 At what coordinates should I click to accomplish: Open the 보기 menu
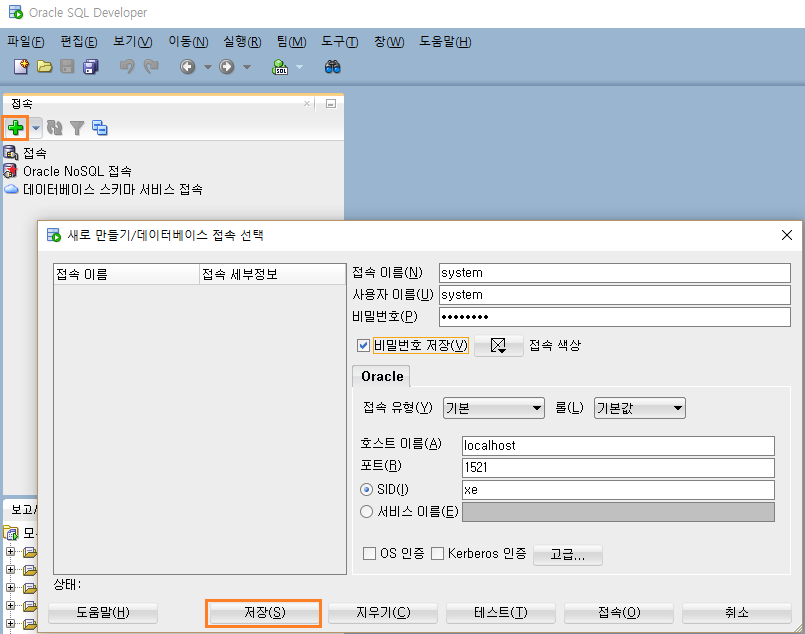pyautogui.click(x=133, y=42)
